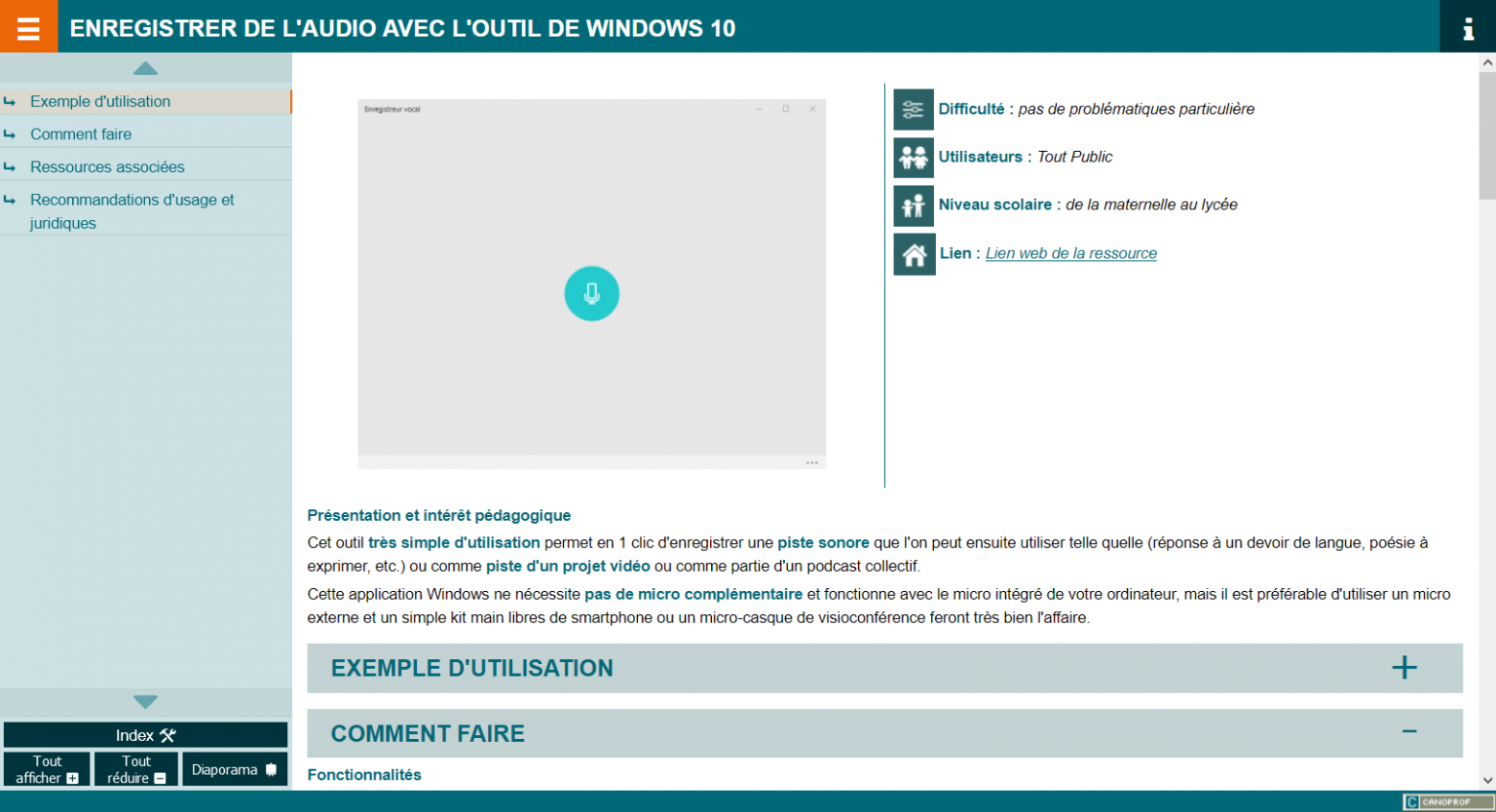
Task: Click the Difficulté sliders icon
Action: (x=913, y=109)
